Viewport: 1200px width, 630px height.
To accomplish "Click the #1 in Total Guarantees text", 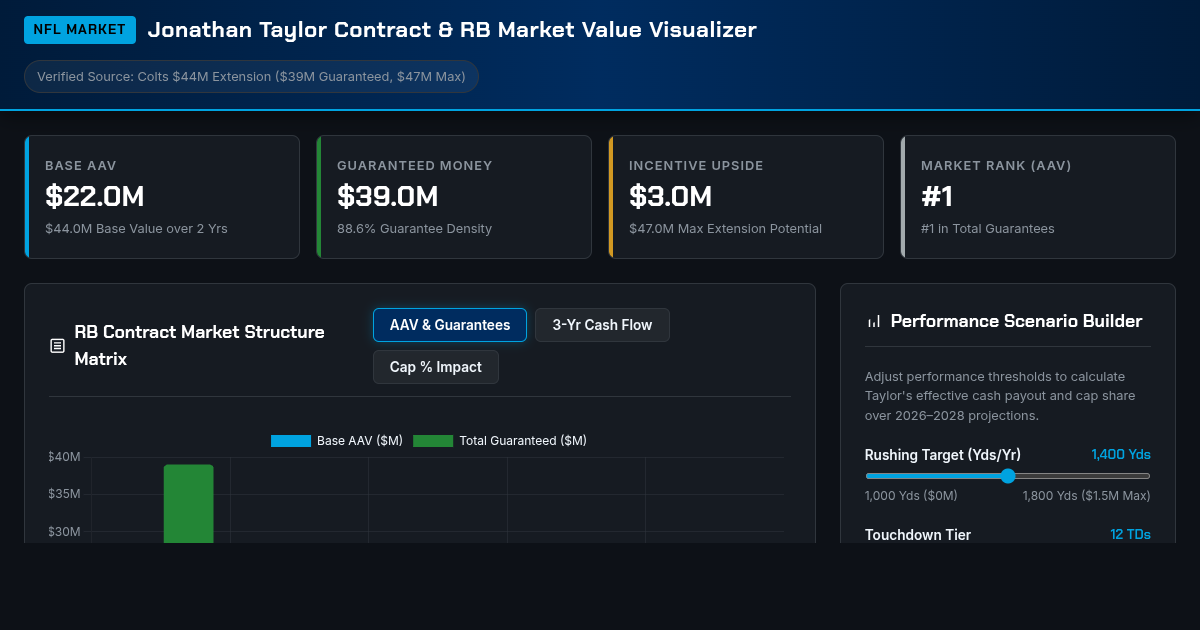I will coord(988,229).
